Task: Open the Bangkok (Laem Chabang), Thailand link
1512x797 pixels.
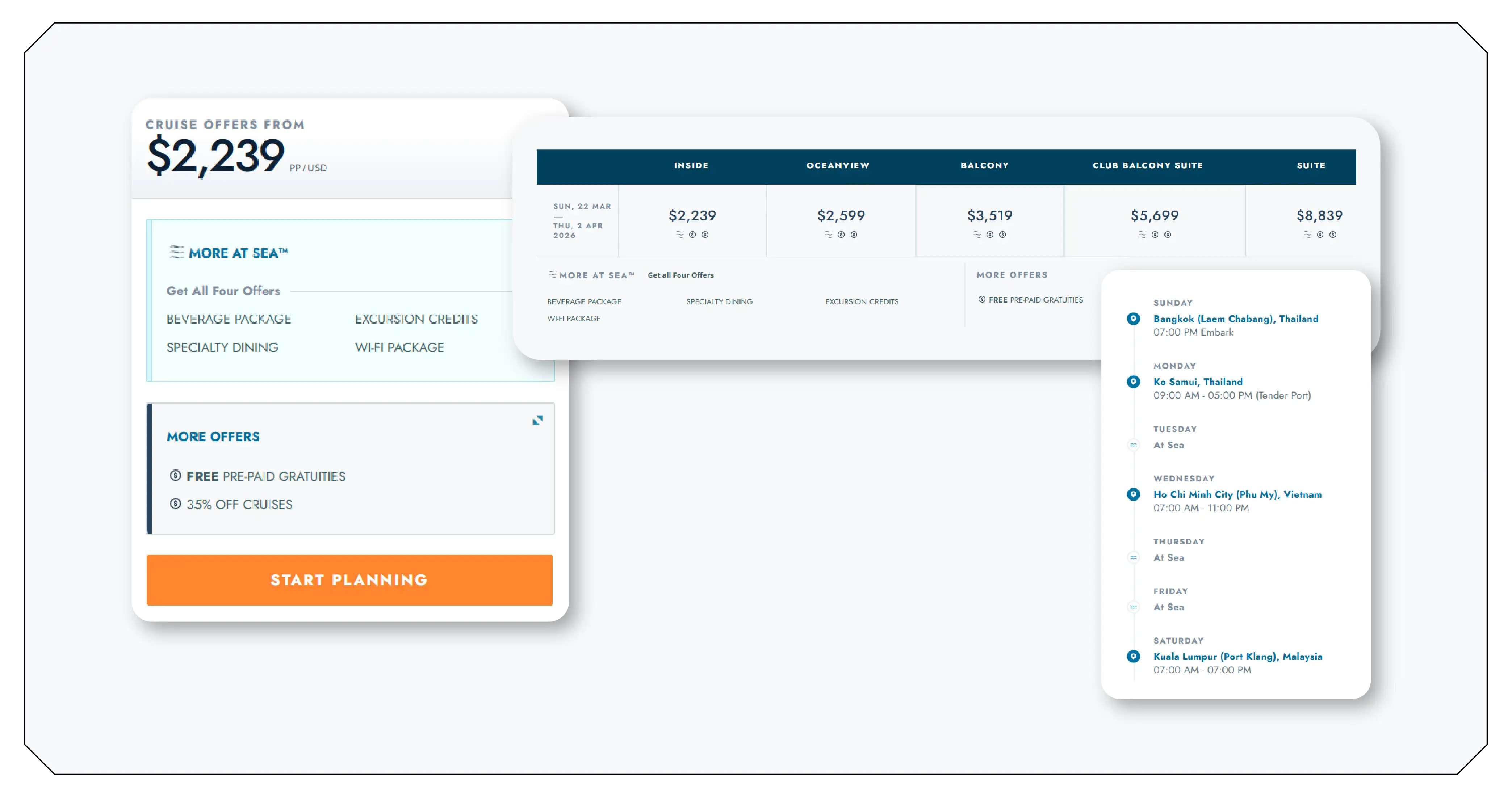Action: [1236, 319]
